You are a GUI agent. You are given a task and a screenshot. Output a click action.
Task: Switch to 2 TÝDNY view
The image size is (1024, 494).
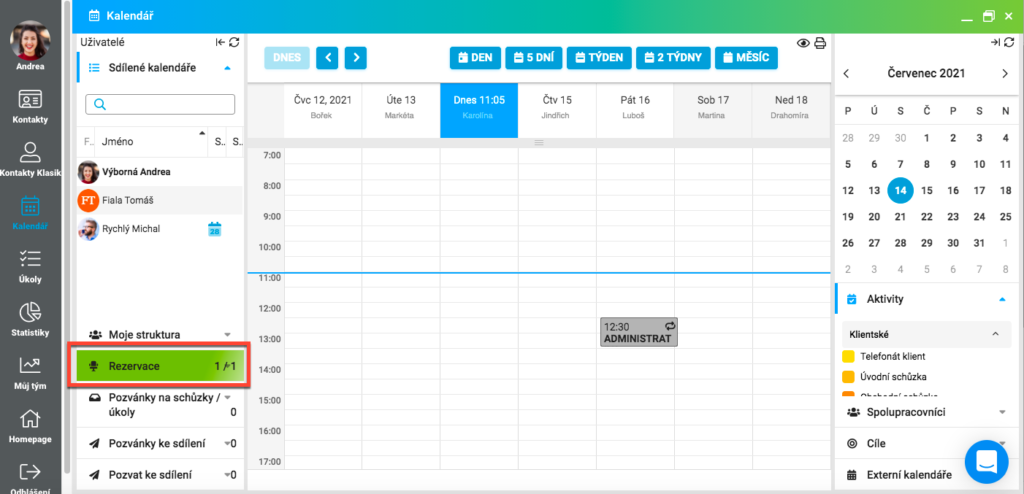673,58
